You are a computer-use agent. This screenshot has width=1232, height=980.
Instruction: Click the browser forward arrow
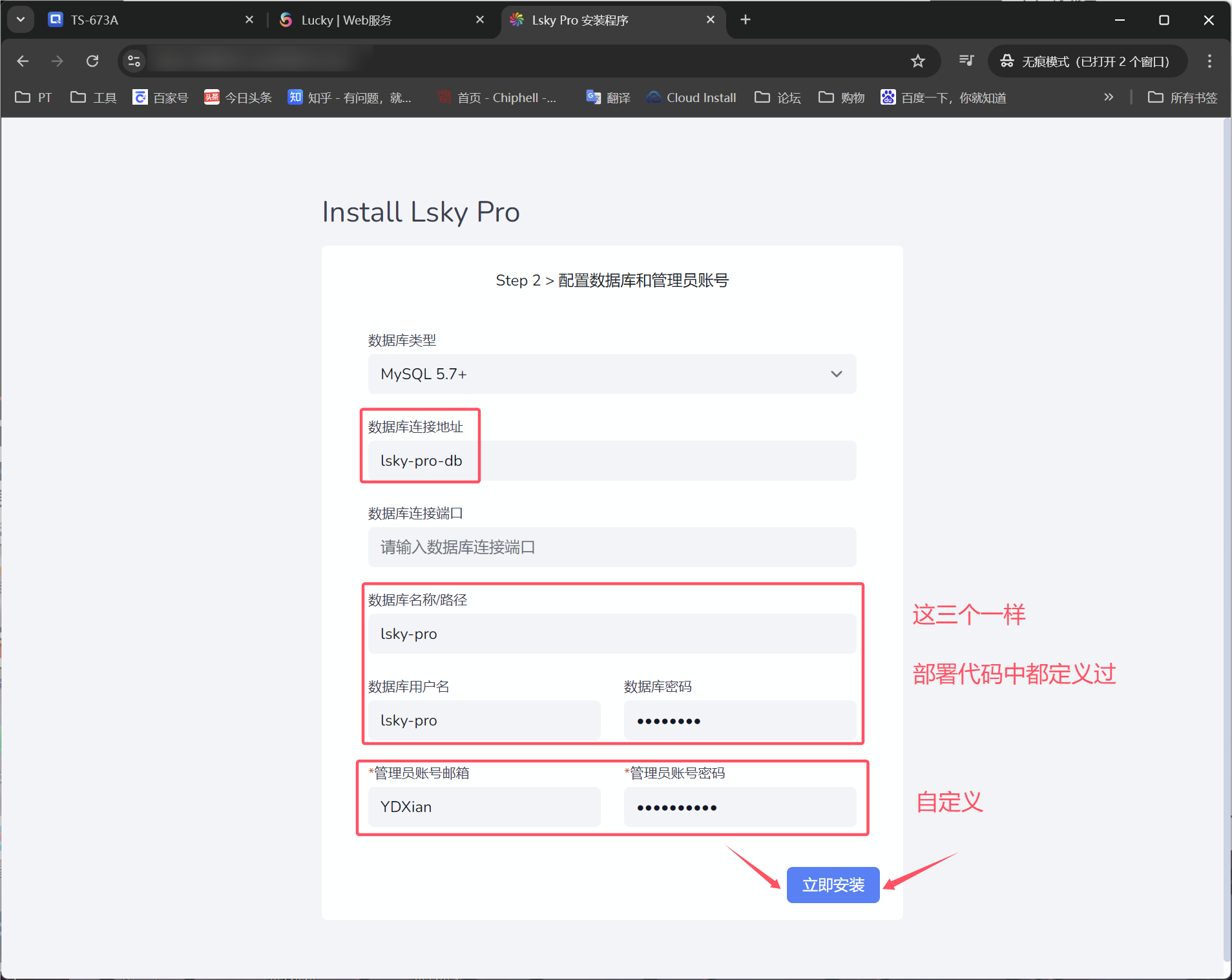tap(57, 61)
